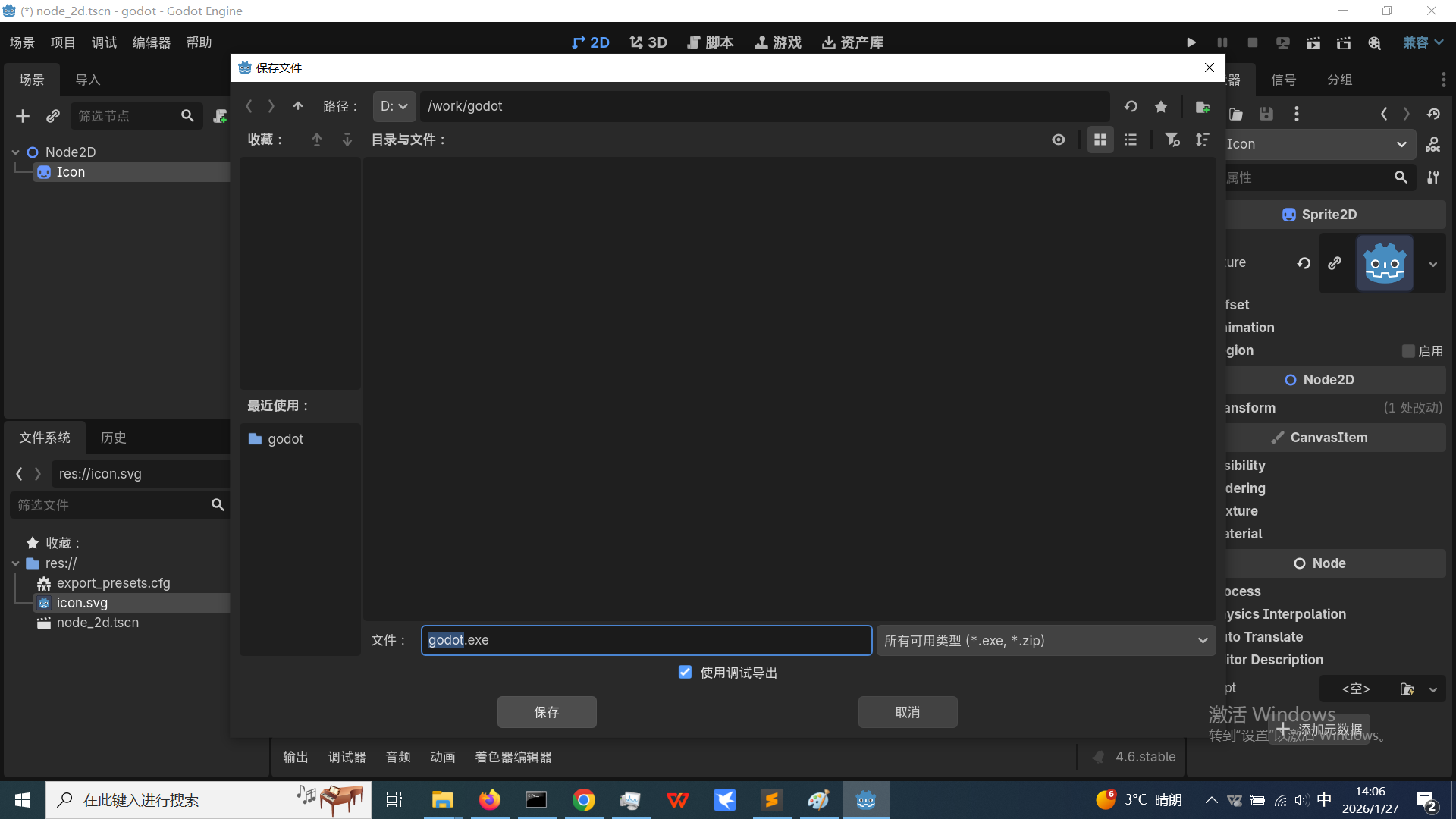The width and height of the screenshot is (1456, 819).
Task: Open the 帮助 menu
Action: point(199,42)
